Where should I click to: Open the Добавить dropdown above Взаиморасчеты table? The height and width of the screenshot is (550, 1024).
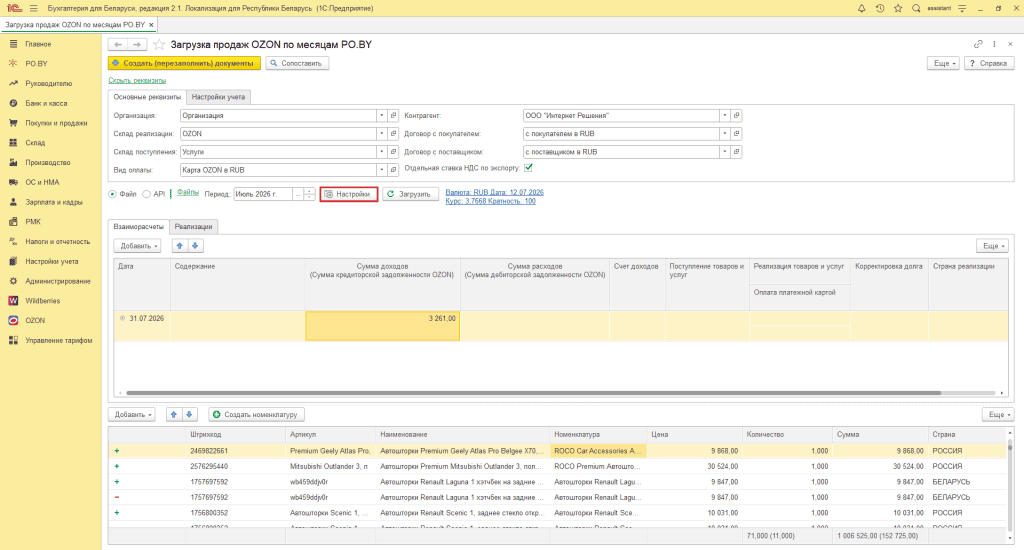click(137, 246)
